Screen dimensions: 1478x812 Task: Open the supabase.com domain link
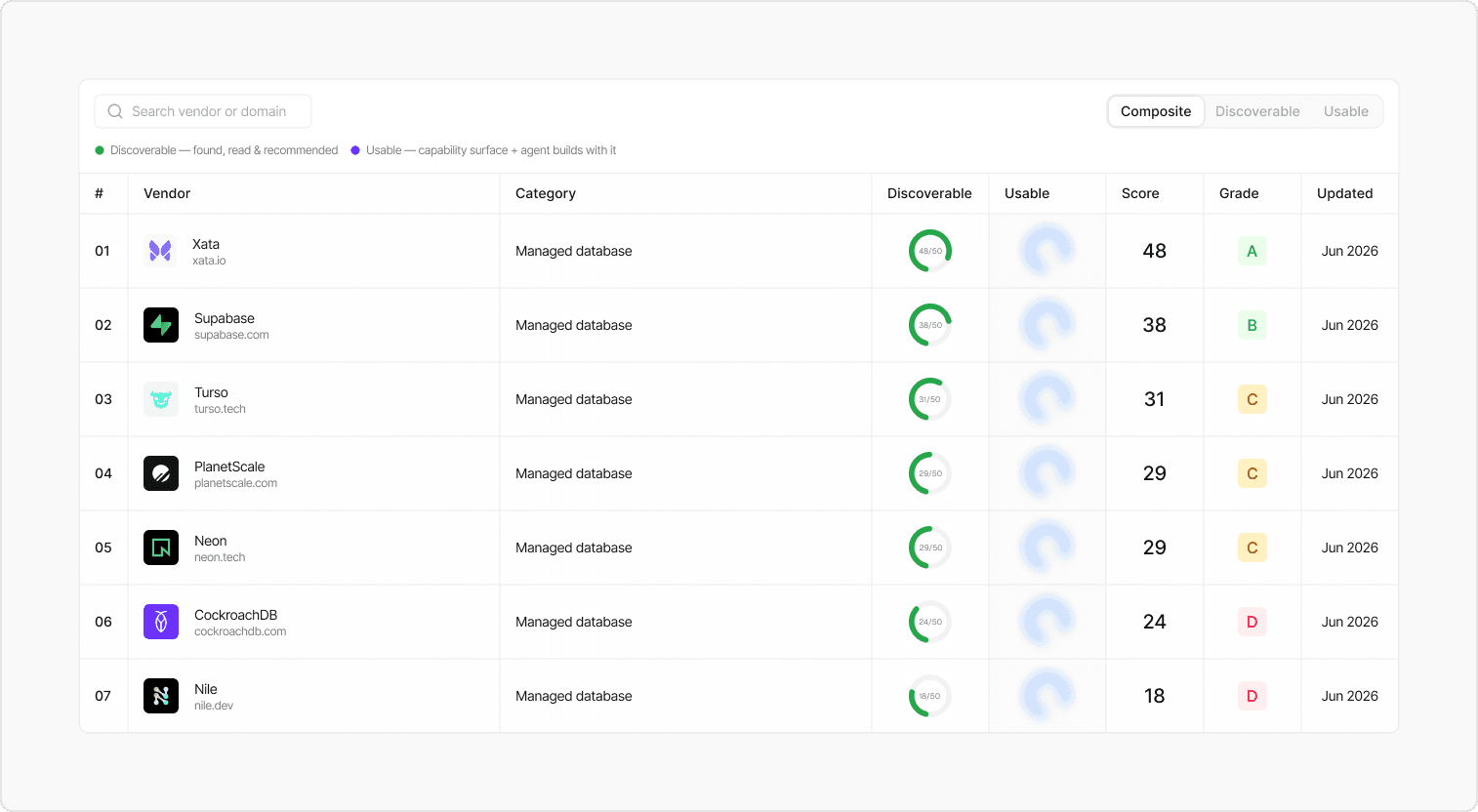(231, 335)
